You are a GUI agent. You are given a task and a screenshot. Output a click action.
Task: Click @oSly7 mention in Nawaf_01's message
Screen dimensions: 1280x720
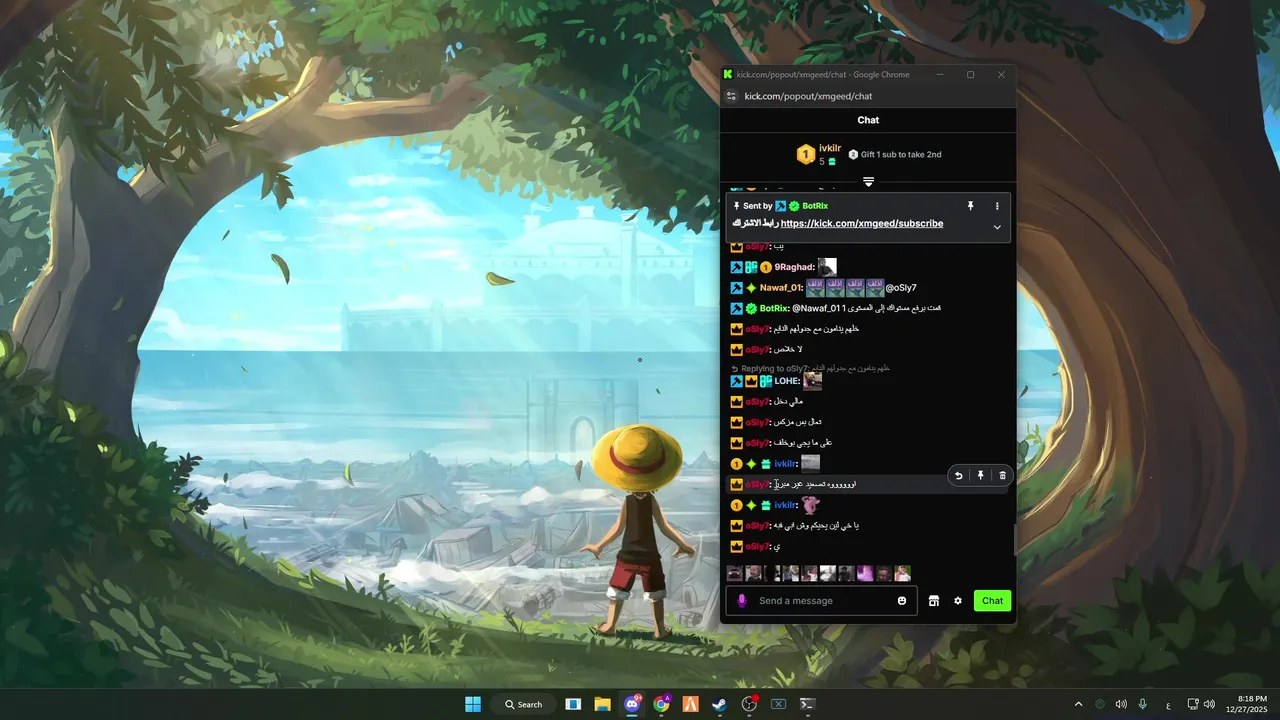901,288
